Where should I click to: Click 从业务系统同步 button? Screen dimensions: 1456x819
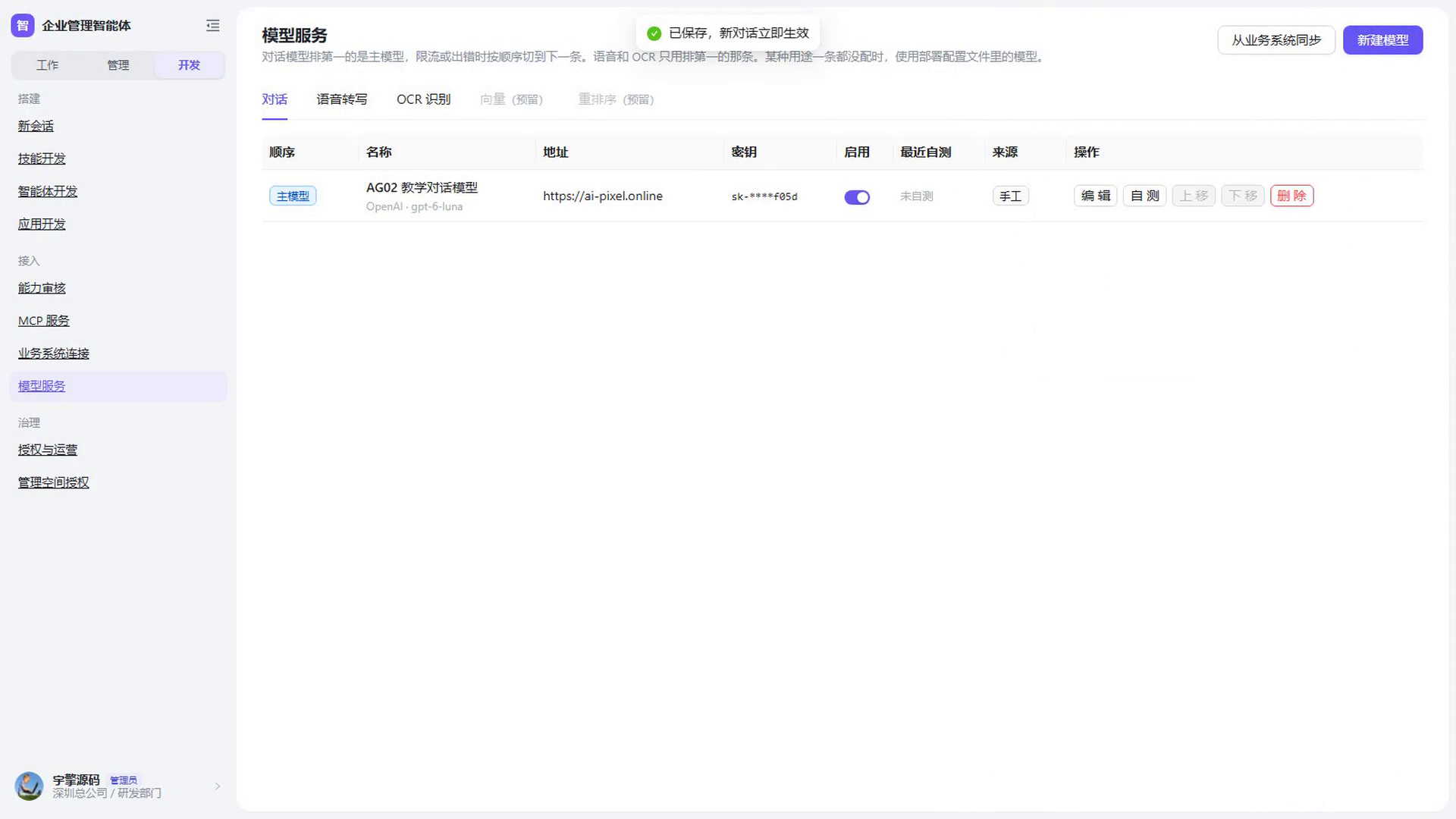[x=1276, y=40]
